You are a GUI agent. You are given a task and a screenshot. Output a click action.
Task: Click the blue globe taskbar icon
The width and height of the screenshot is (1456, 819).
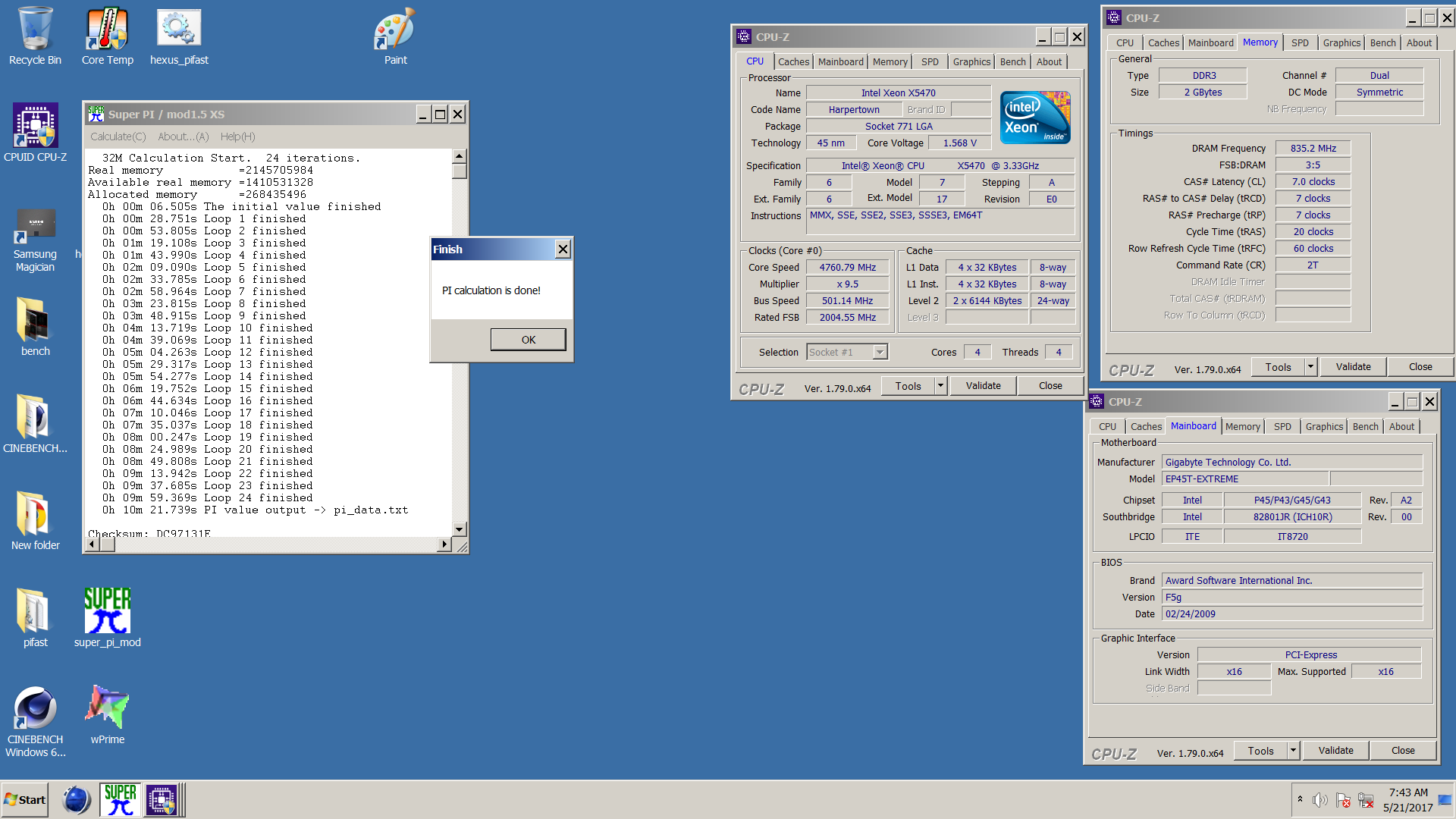point(76,799)
